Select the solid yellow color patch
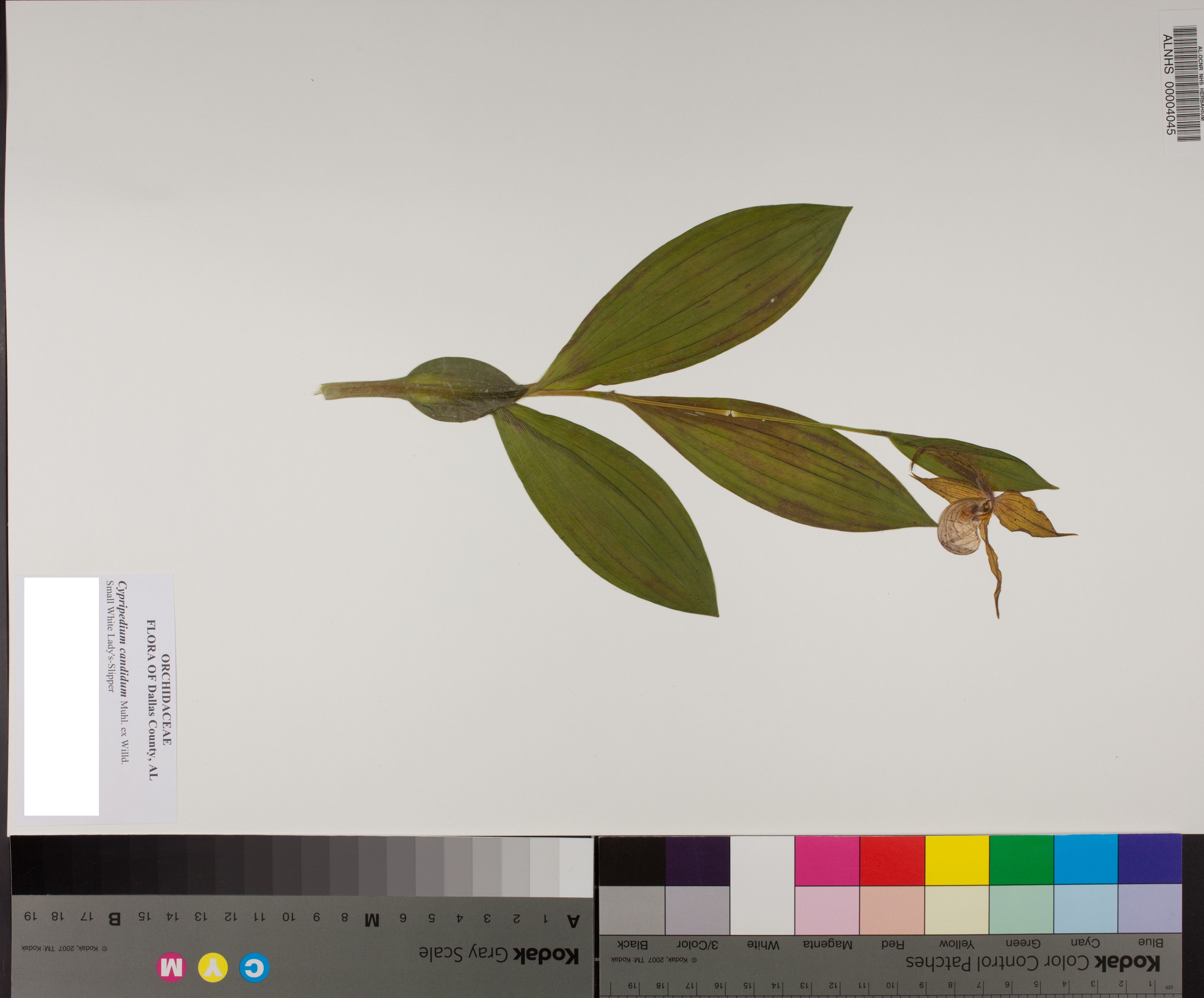This screenshot has width=1204, height=998. [x=957, y=861]
